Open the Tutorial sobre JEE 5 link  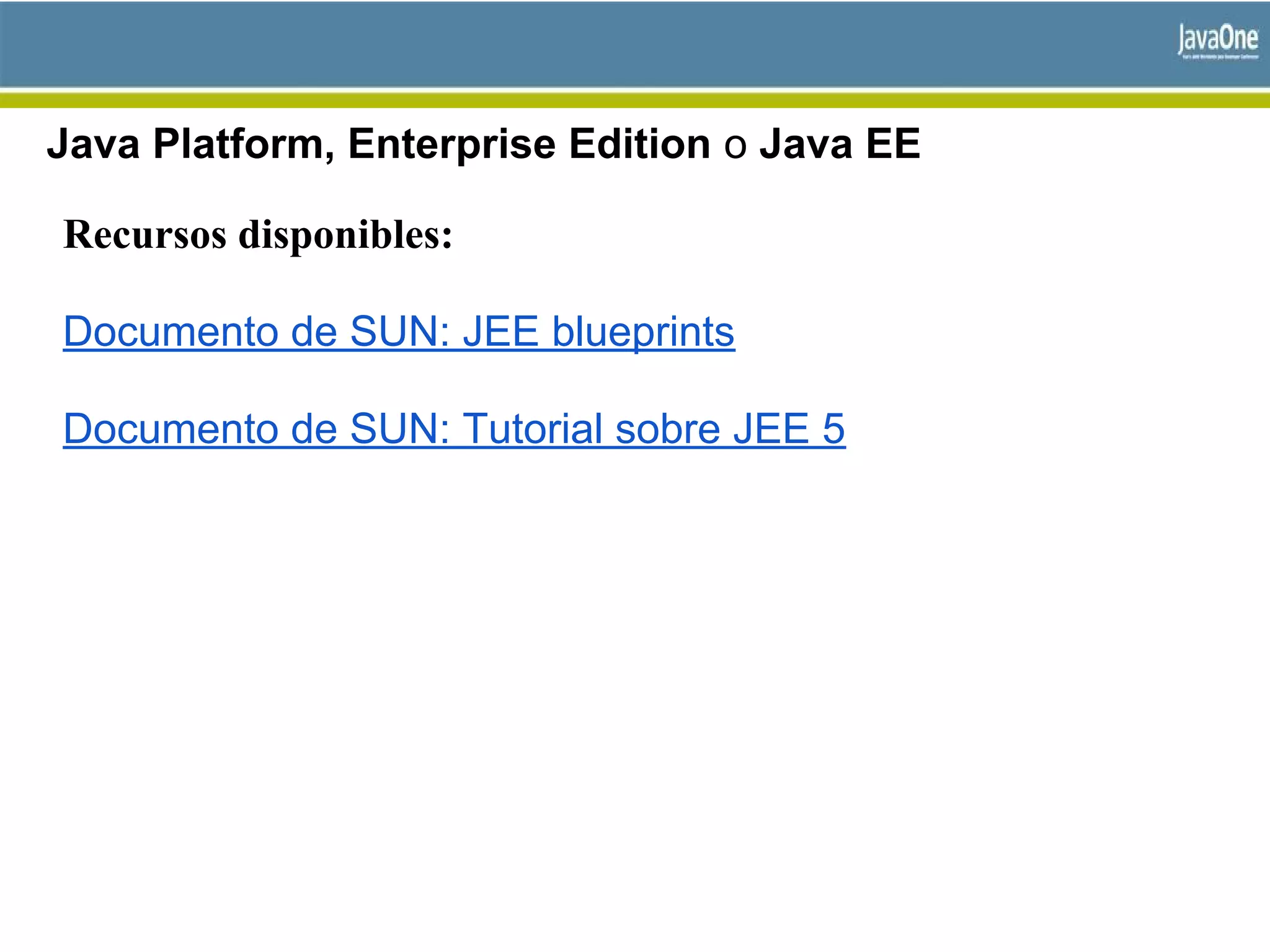(x=454, y=428)
